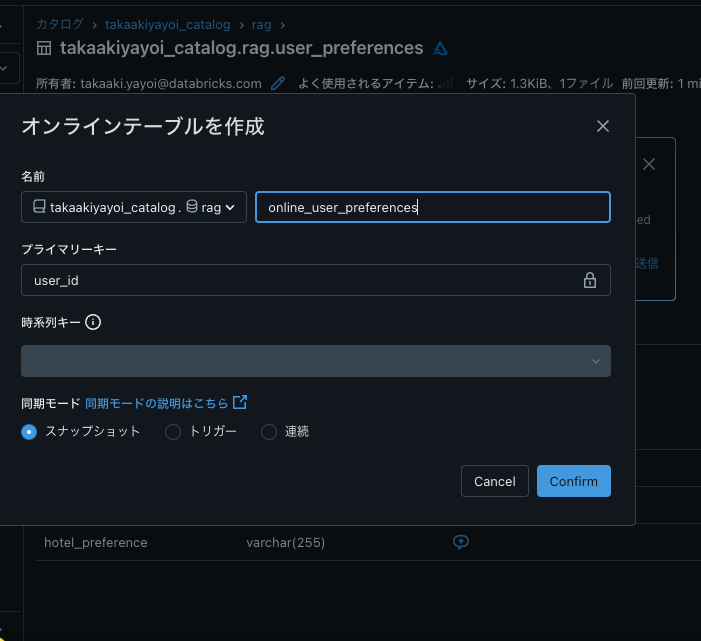Click the online table name input field
Screen dimensions: 701x641
pos(433,207)
